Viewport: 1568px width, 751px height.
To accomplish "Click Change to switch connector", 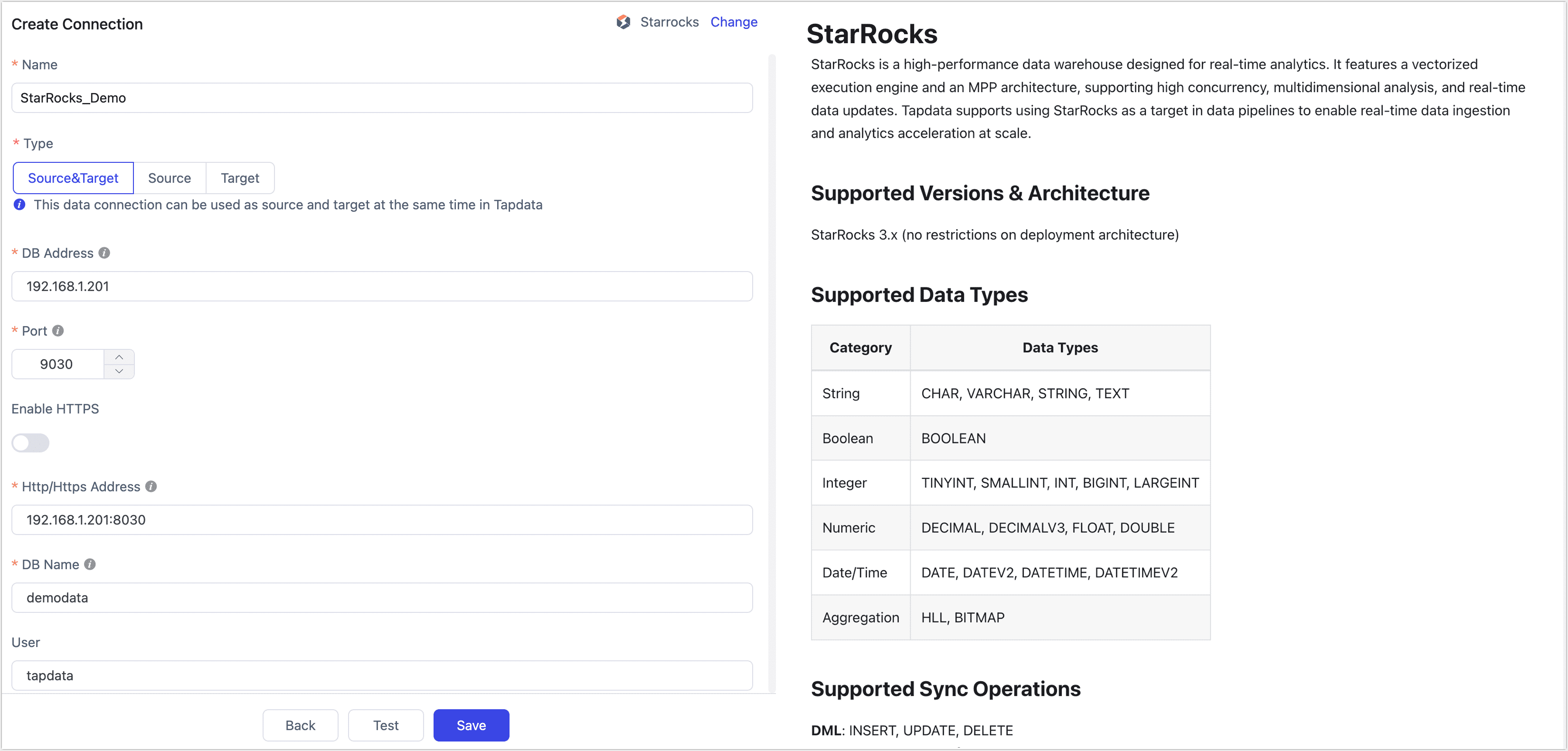I will click(734, 22).
